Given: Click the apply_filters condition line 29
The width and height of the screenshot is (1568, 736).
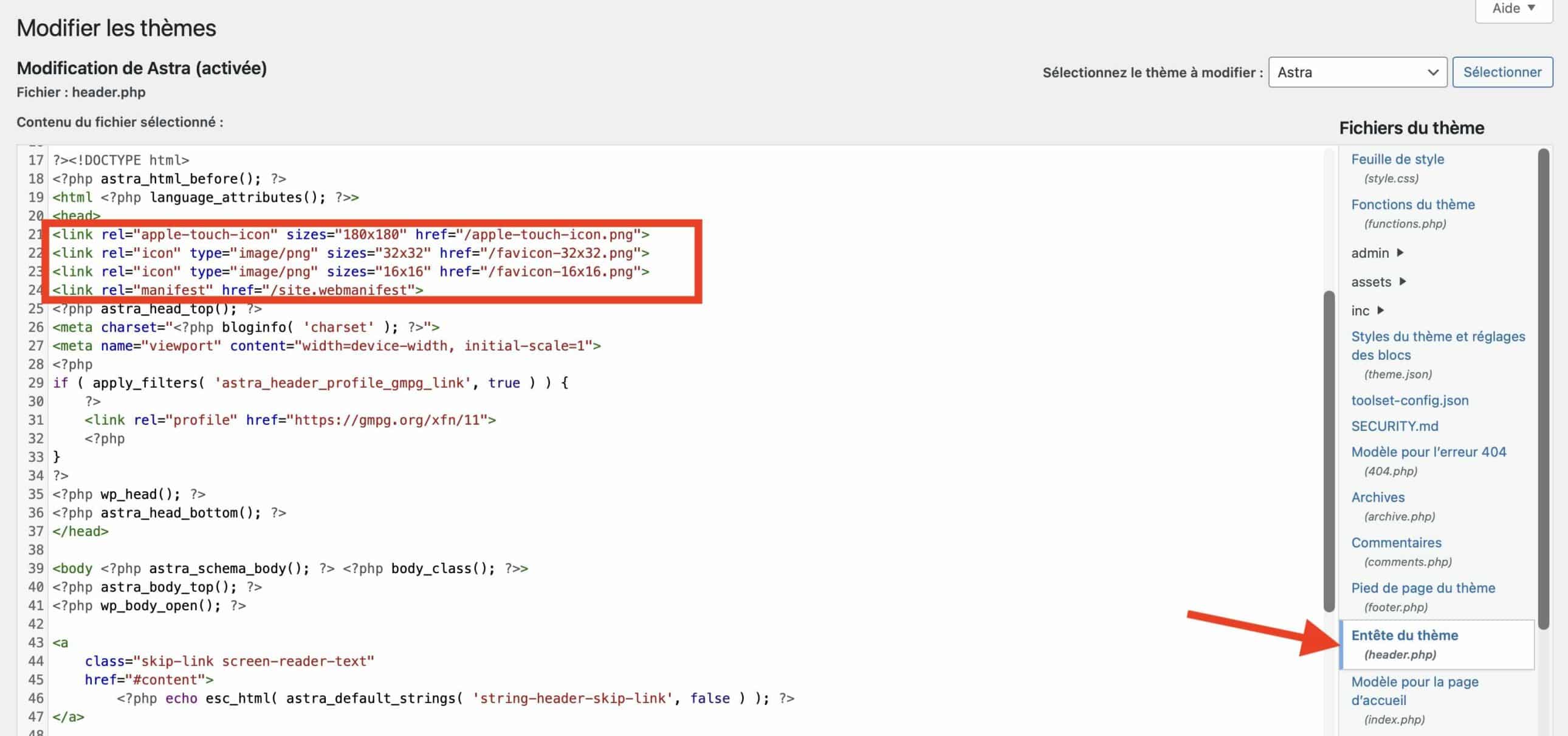Looking at the screenshot, I should point(311,383).
